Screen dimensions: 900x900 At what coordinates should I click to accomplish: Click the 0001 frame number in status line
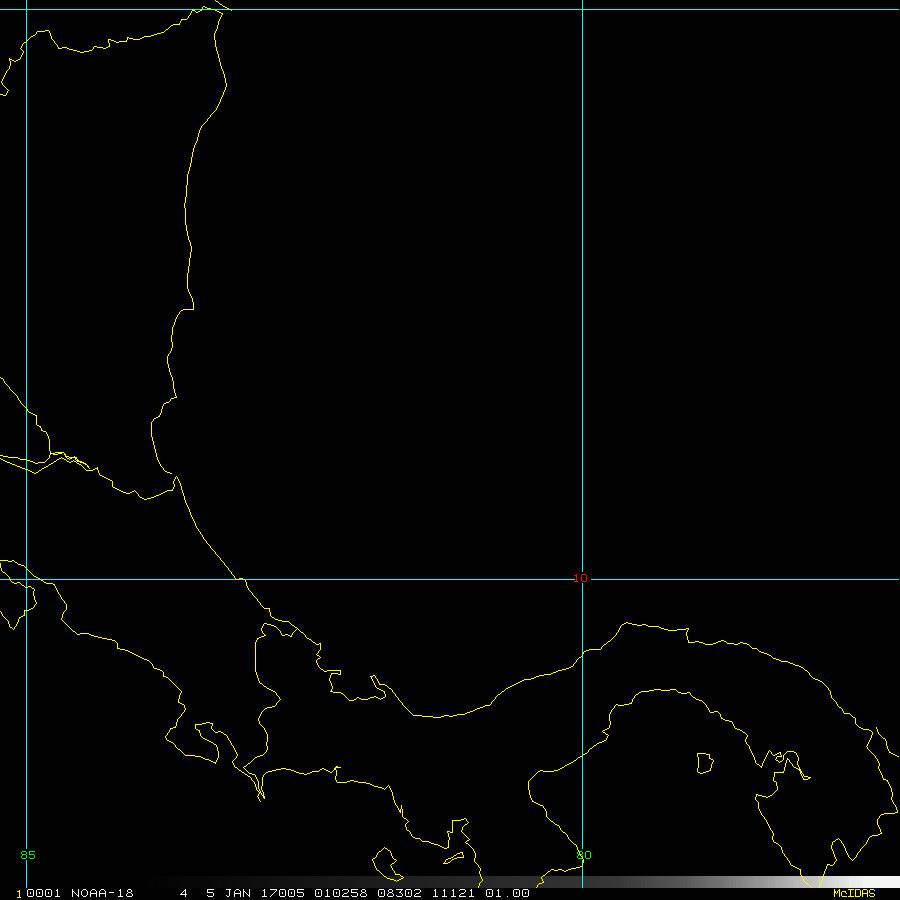click(43, 893)
